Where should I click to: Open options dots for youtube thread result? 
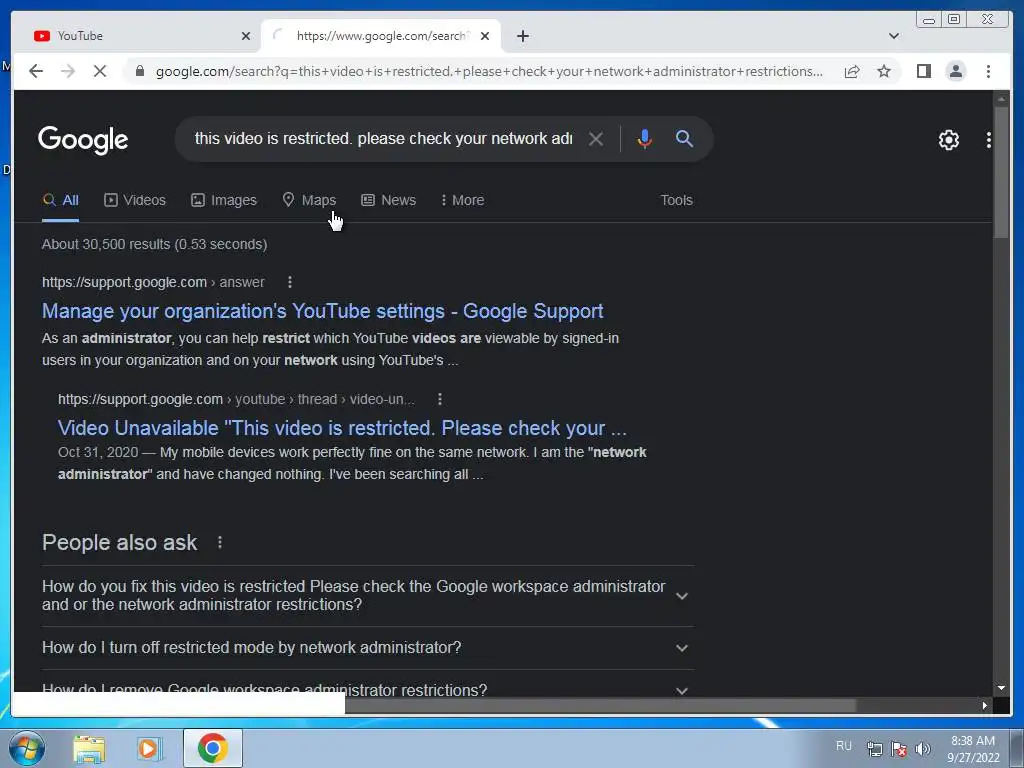(x=440, y=399)
